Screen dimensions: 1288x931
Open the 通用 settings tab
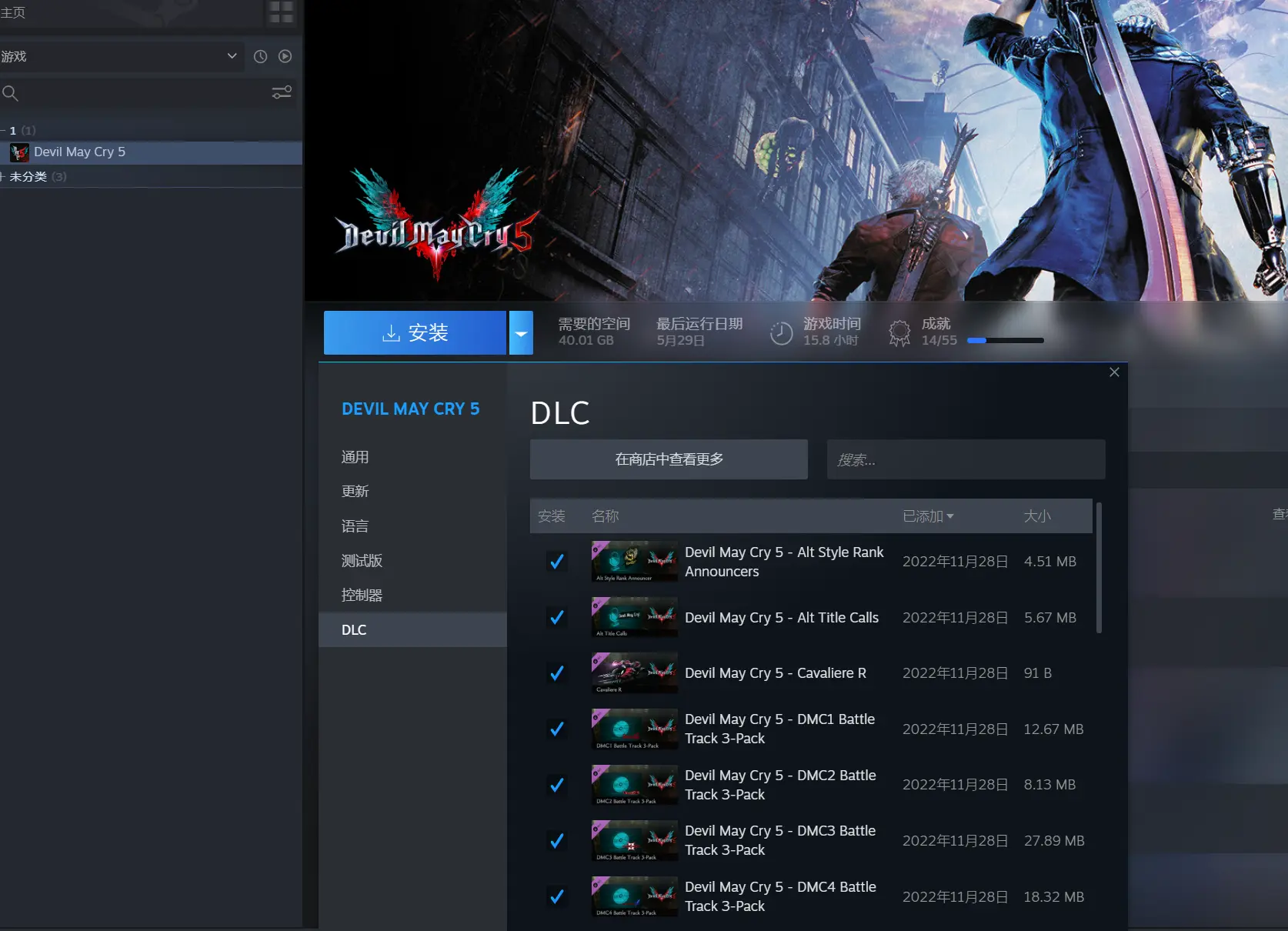[412, 457]
